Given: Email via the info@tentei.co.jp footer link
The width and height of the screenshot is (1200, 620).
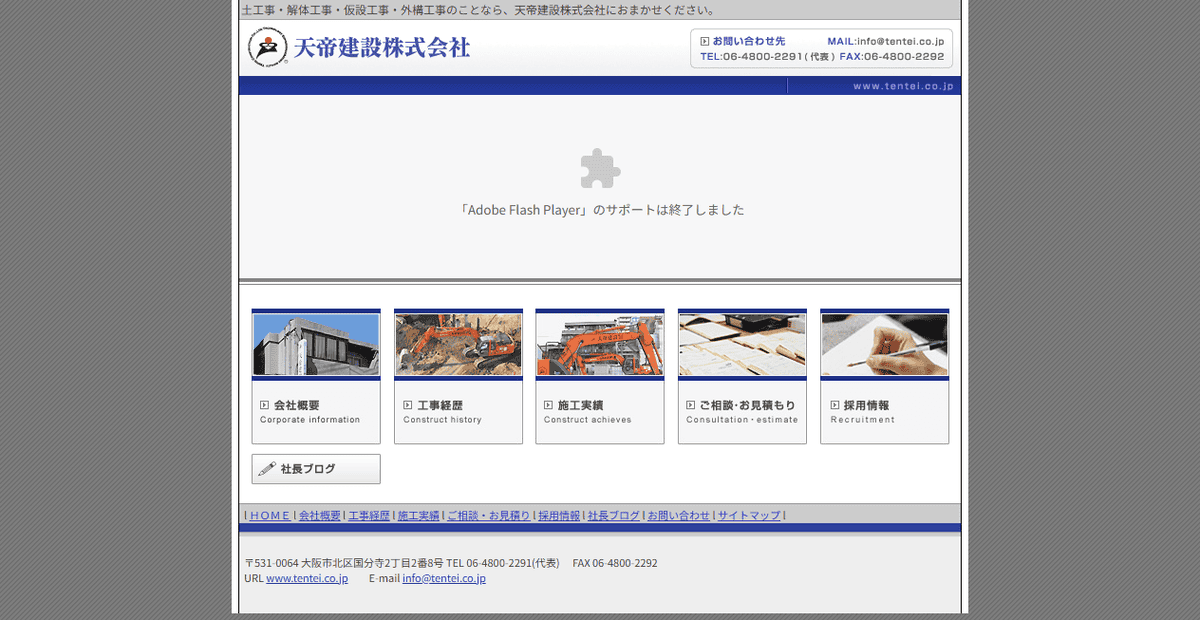Looking at the screenshot, I should [x=442, y=577].
